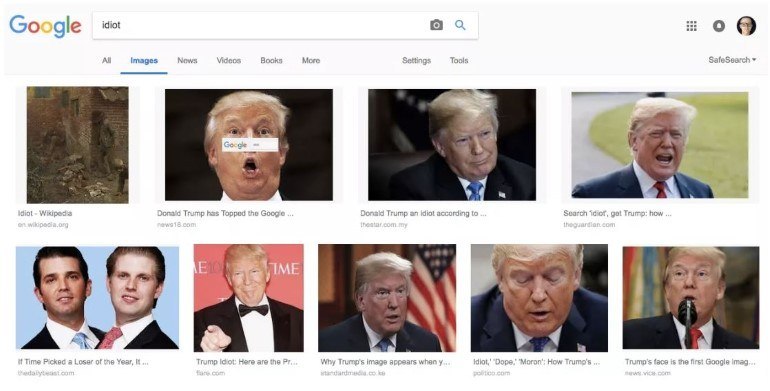Open the notifications bell icon
The height and width of the screenshot is (391, 770).
coord(718,26)
